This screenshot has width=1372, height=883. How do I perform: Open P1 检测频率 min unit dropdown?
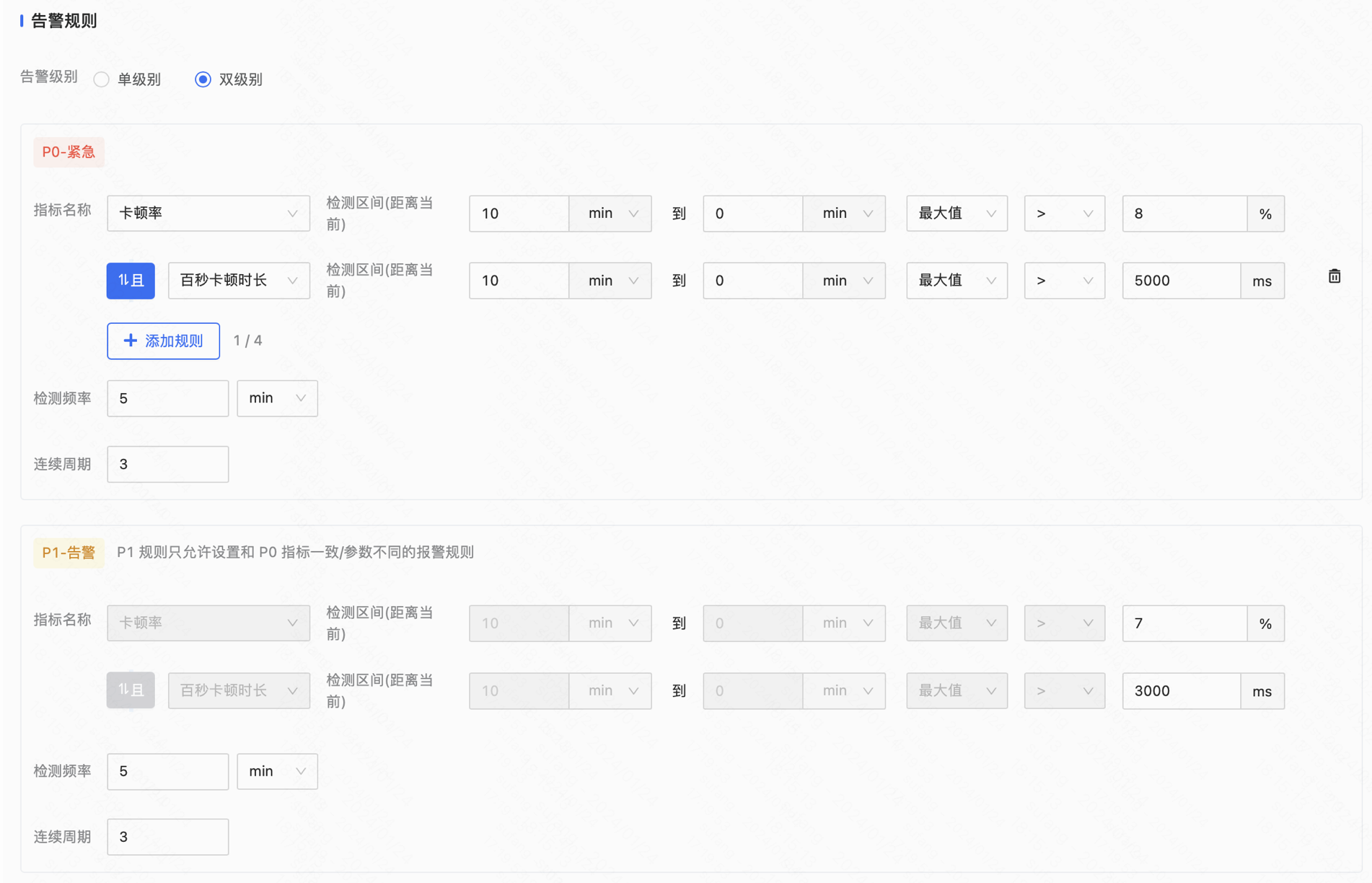(277, 771)
